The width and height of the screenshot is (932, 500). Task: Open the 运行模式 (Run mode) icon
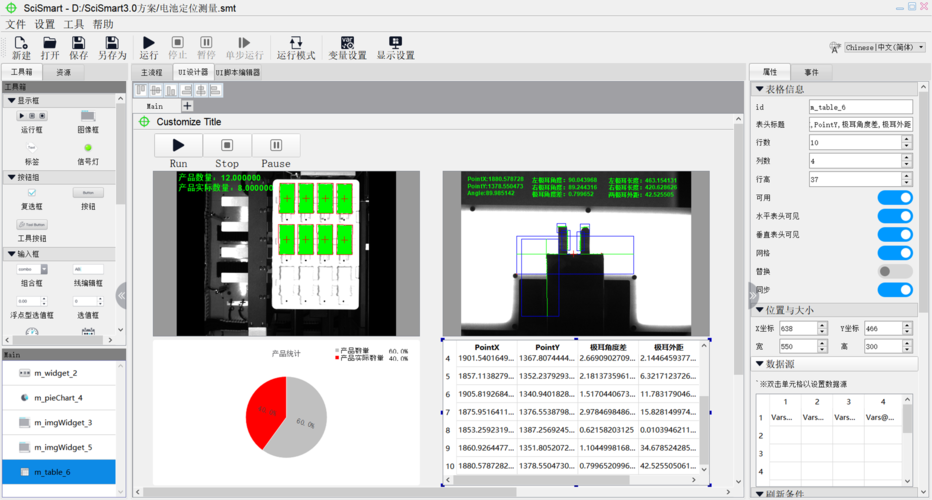(x=295, y=43)
